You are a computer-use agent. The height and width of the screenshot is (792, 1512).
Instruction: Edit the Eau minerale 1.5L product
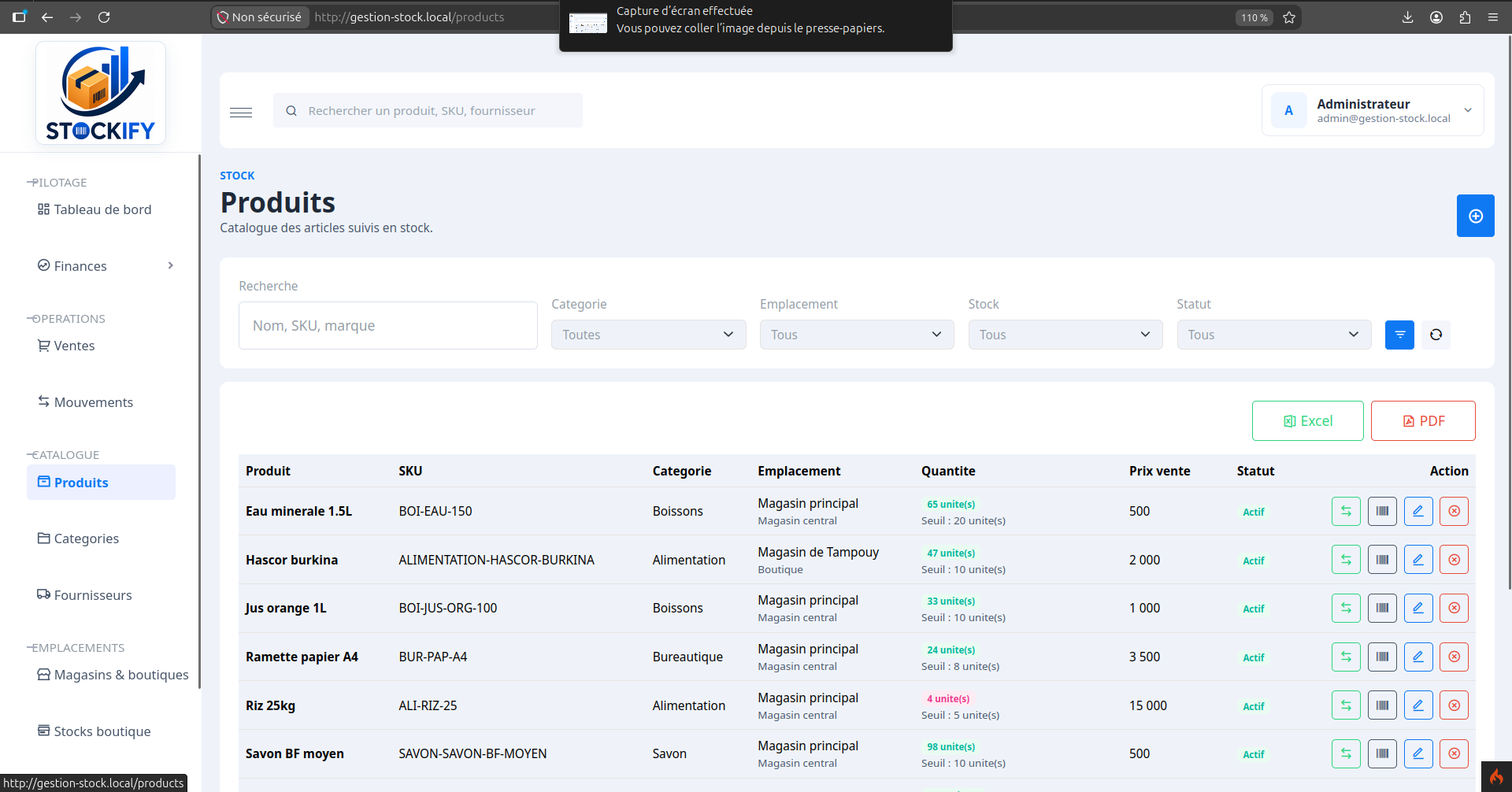pos(1418,511)
